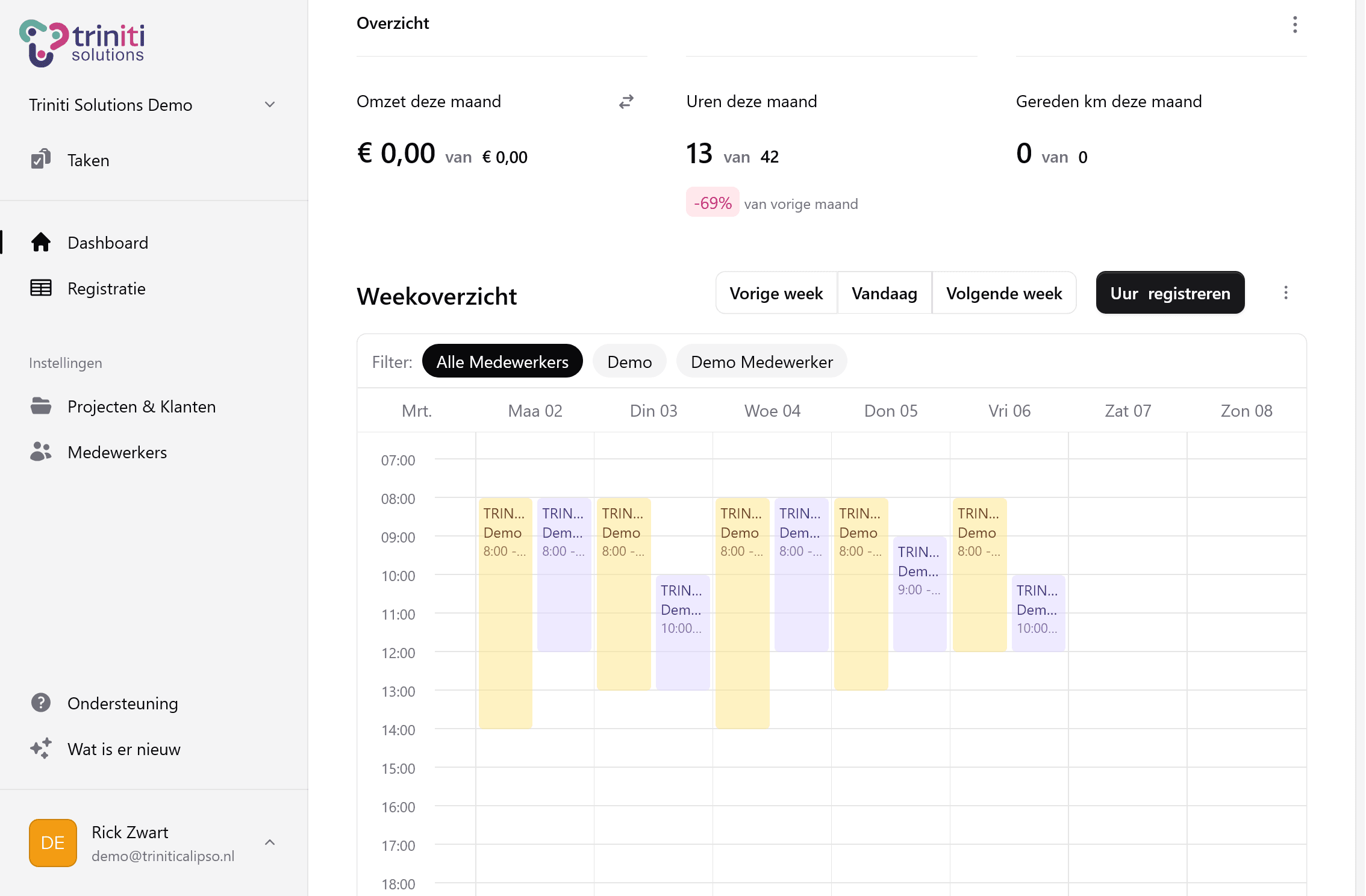The height and width of the screenshot is (896, 1366).
Task: Click the swap arrows icon next to Omzet
Action: (626, 101)
